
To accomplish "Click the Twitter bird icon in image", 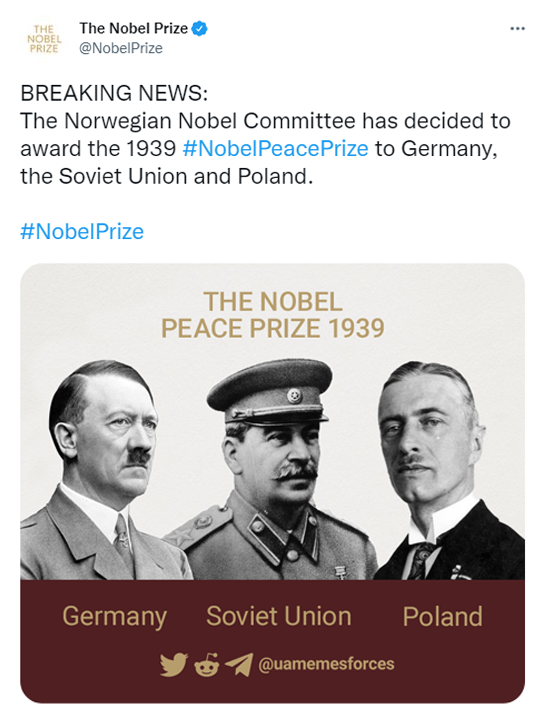I will pos(174,664).
